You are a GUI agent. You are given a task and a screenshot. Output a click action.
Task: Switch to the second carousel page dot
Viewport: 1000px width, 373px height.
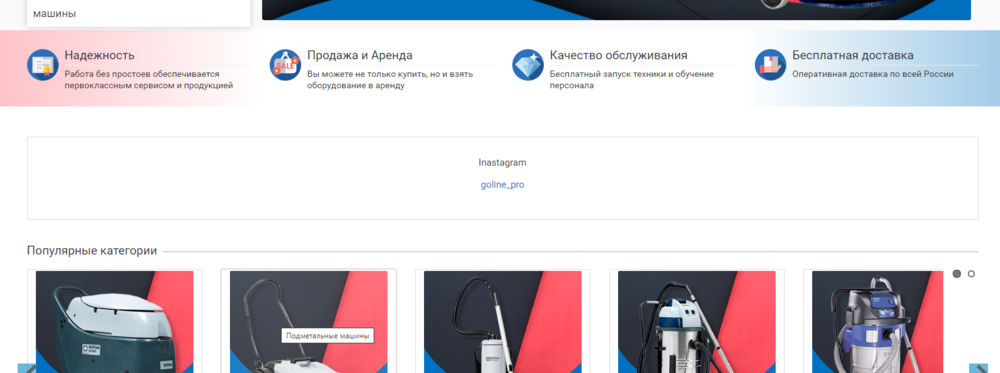(x=971, y=274)
